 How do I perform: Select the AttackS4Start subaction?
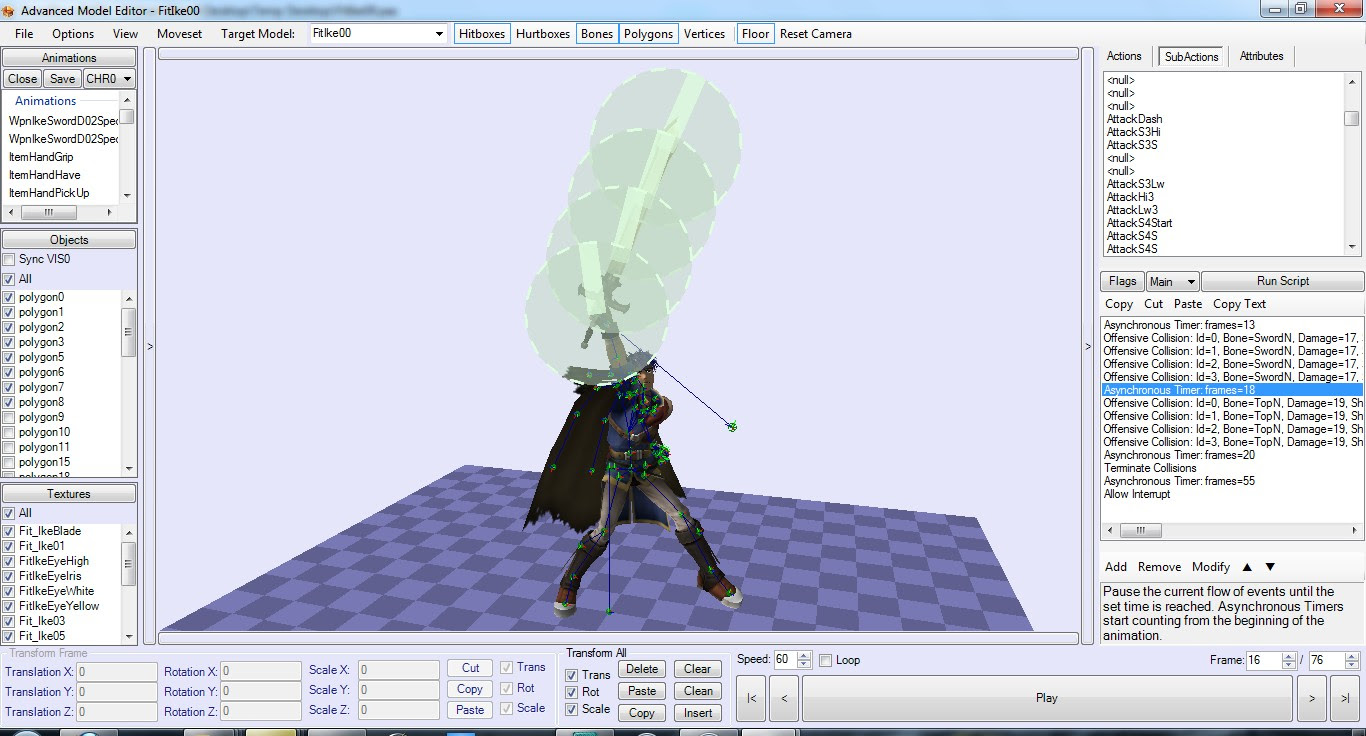point(1139,223)
